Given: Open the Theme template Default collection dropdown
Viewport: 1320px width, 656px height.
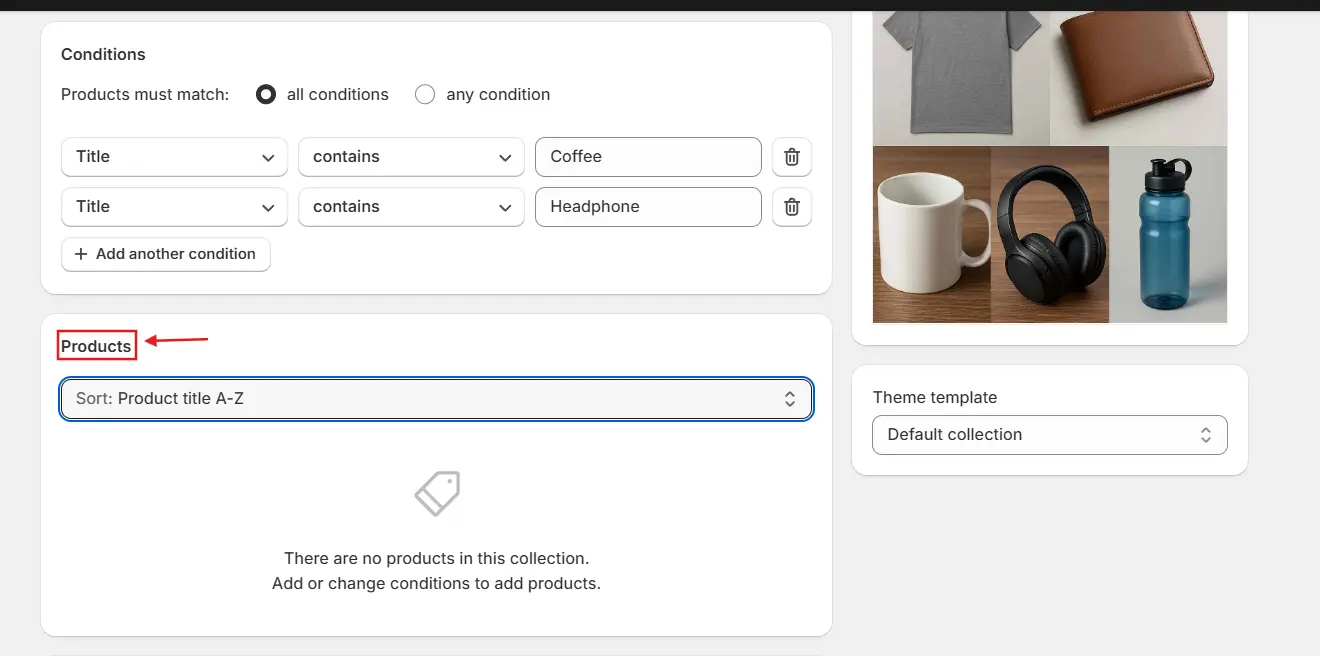Looking at the screenshot, I should tap(1049, 435).
